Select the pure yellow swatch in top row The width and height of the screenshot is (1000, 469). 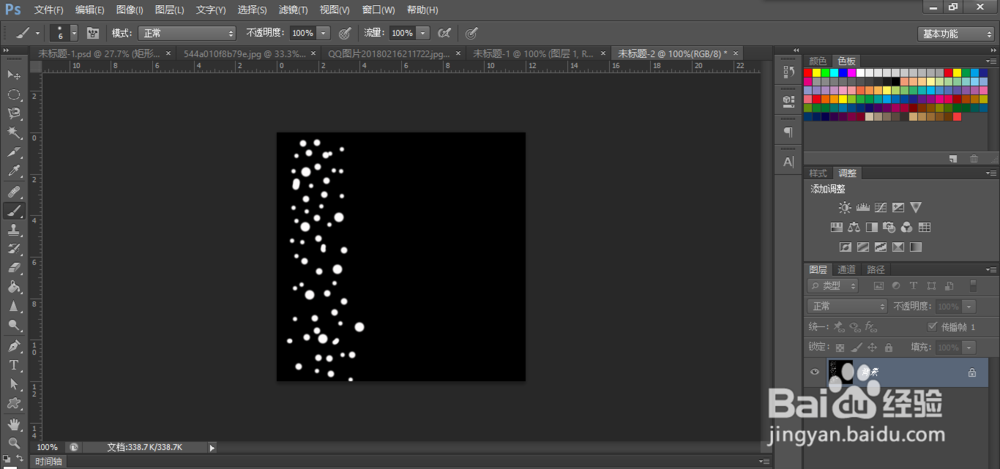tap(817, 73)
